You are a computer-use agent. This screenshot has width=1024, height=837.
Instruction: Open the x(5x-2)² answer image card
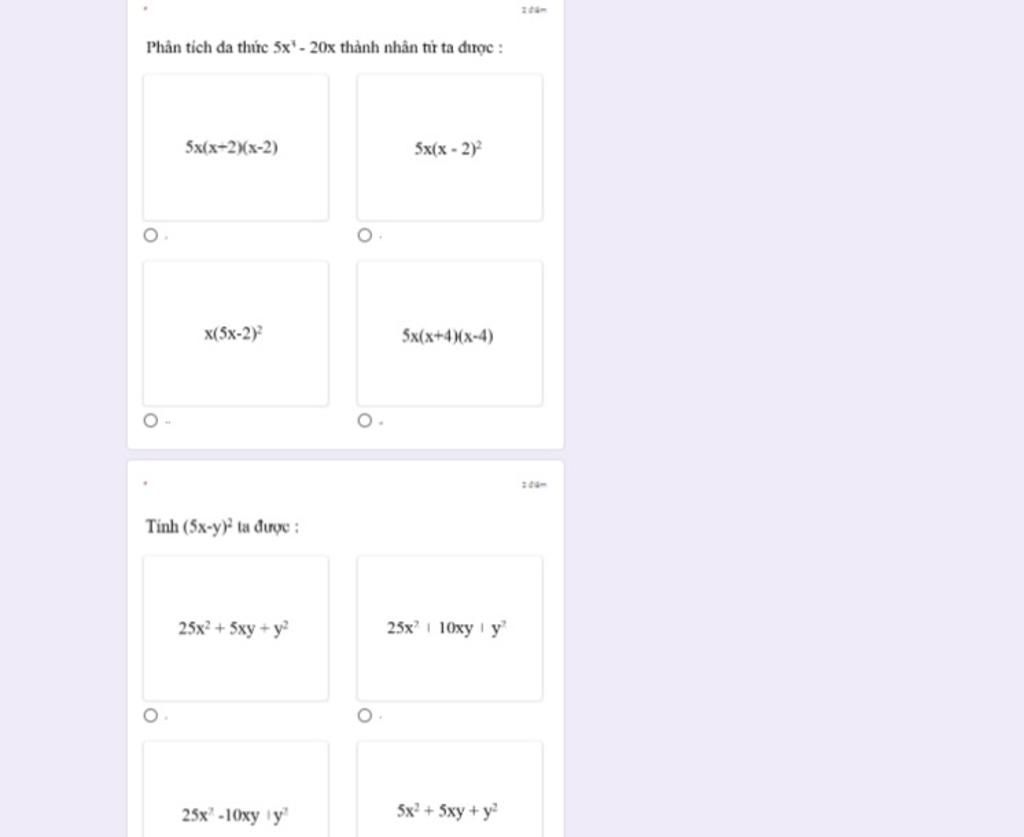pos(236,333)
